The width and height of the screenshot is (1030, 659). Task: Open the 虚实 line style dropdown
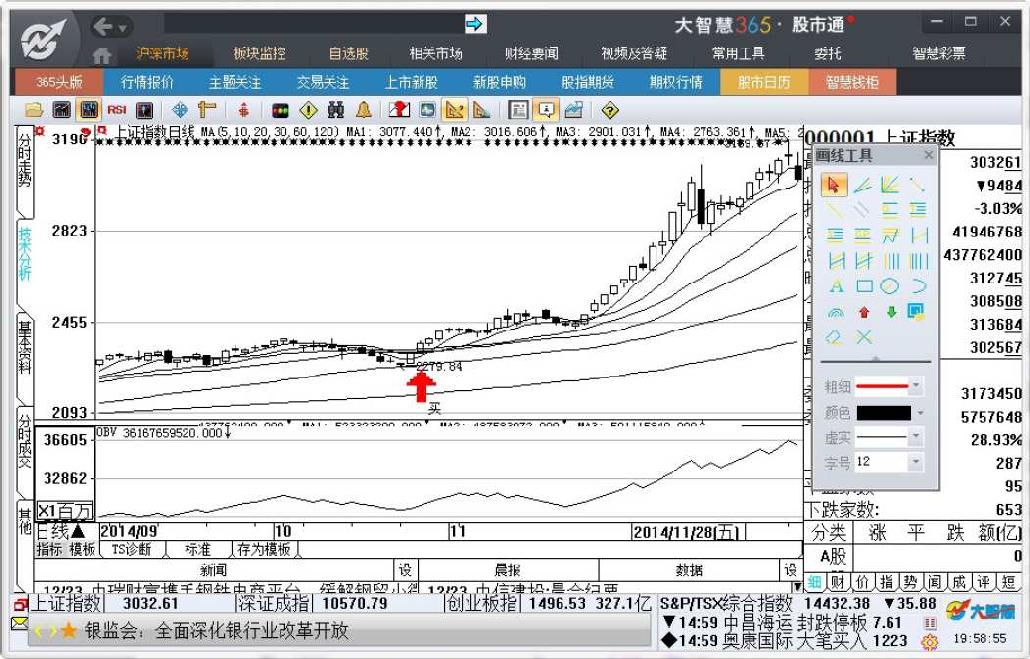(x=916, y=436)
